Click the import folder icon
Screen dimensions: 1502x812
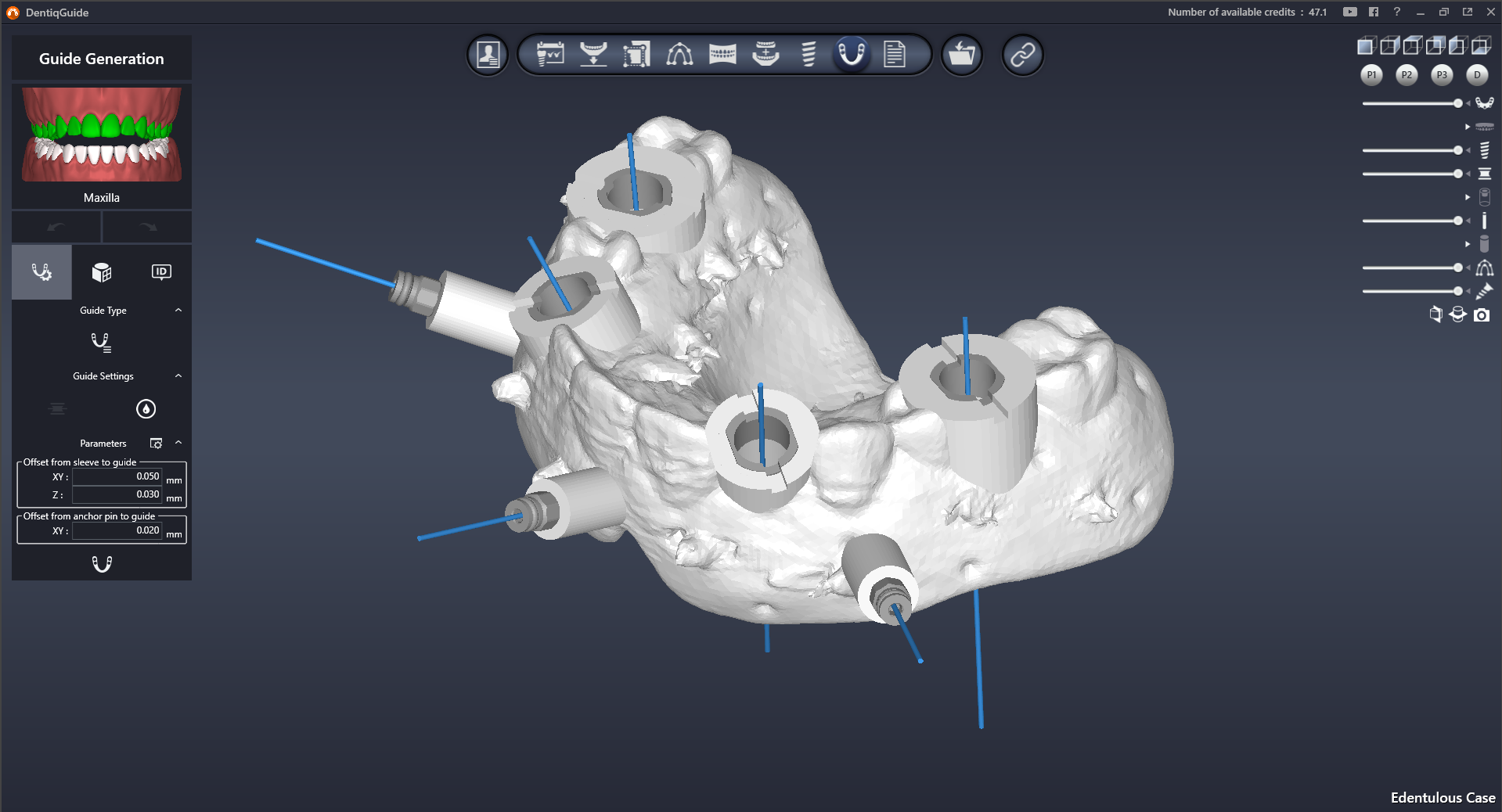[961, 55]
